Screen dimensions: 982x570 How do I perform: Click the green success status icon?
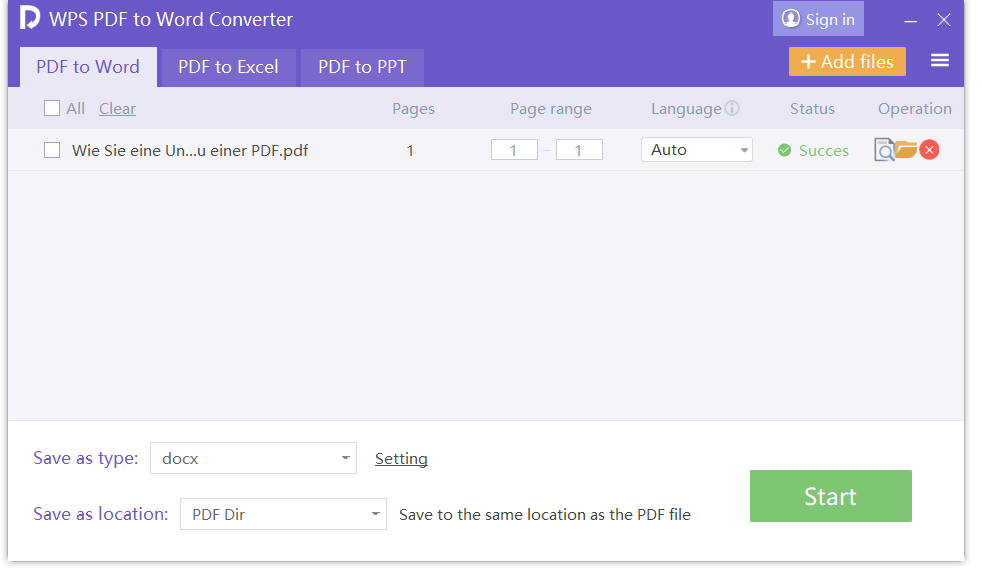coord(785,150)
